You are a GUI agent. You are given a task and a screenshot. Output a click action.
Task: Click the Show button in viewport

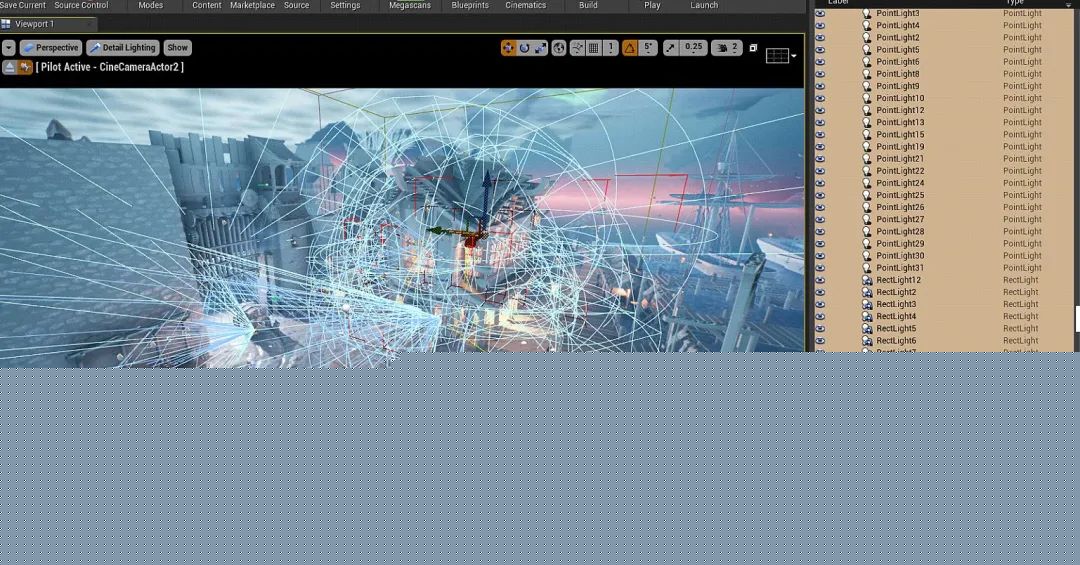[x=177, y=48]
